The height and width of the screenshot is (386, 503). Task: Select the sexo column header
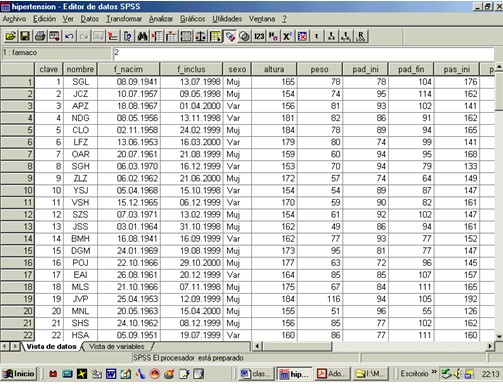pos(237,69)
